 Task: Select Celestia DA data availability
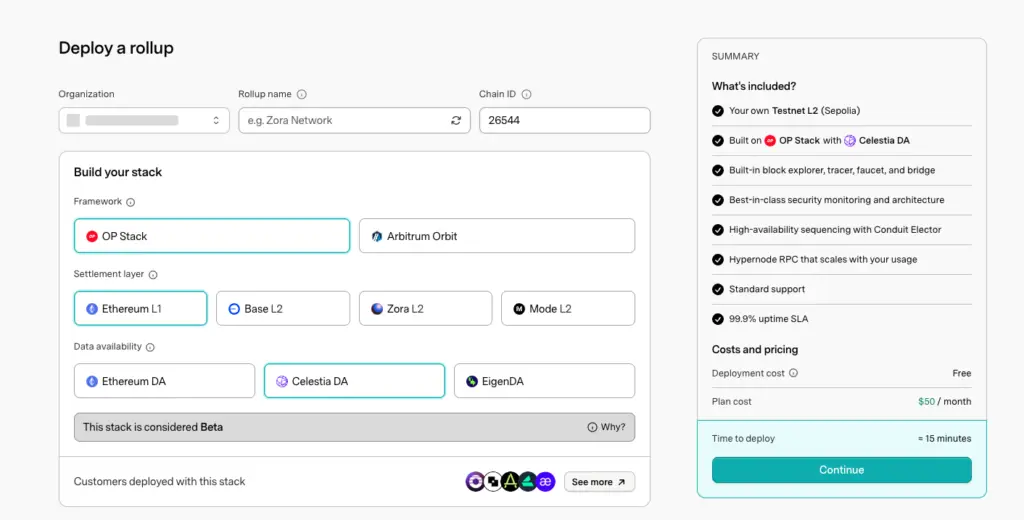(x=354, y=381)
